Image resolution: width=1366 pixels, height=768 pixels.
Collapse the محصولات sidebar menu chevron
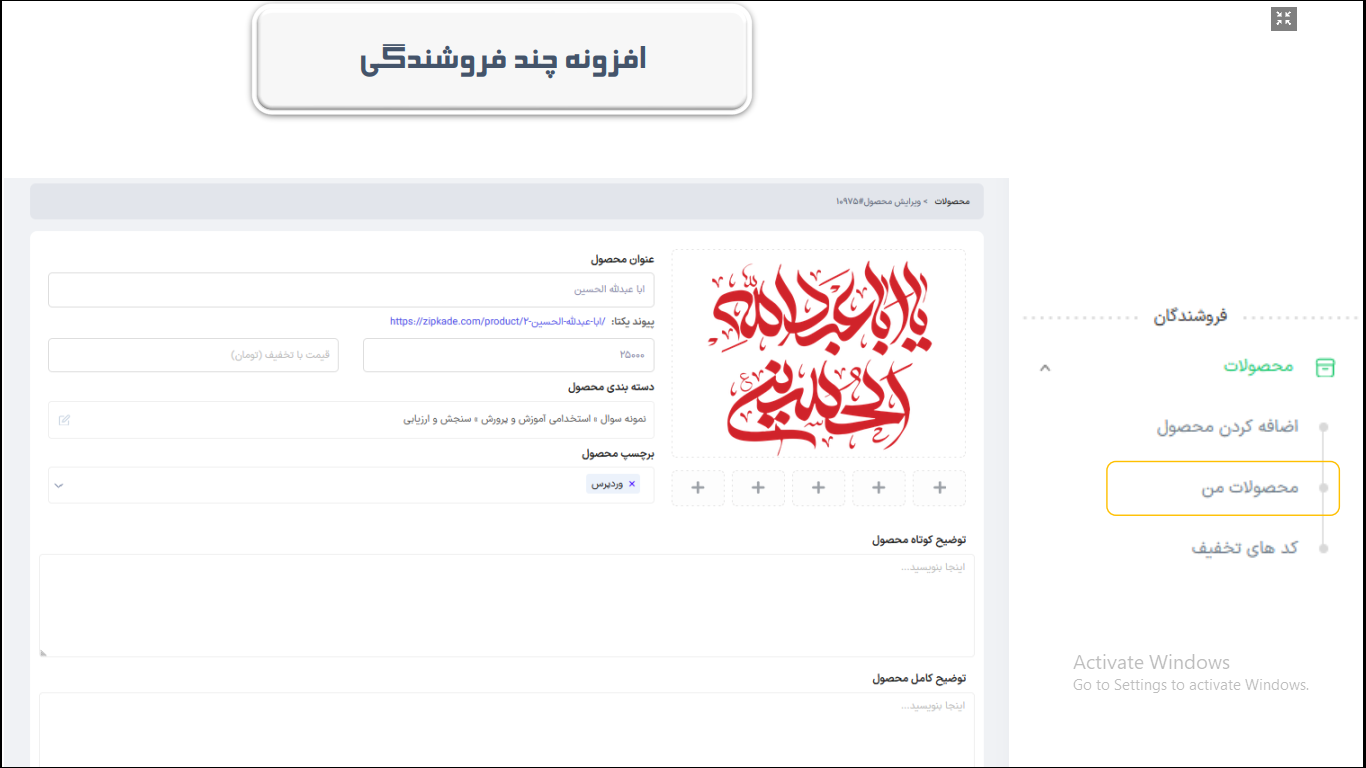1045,367
